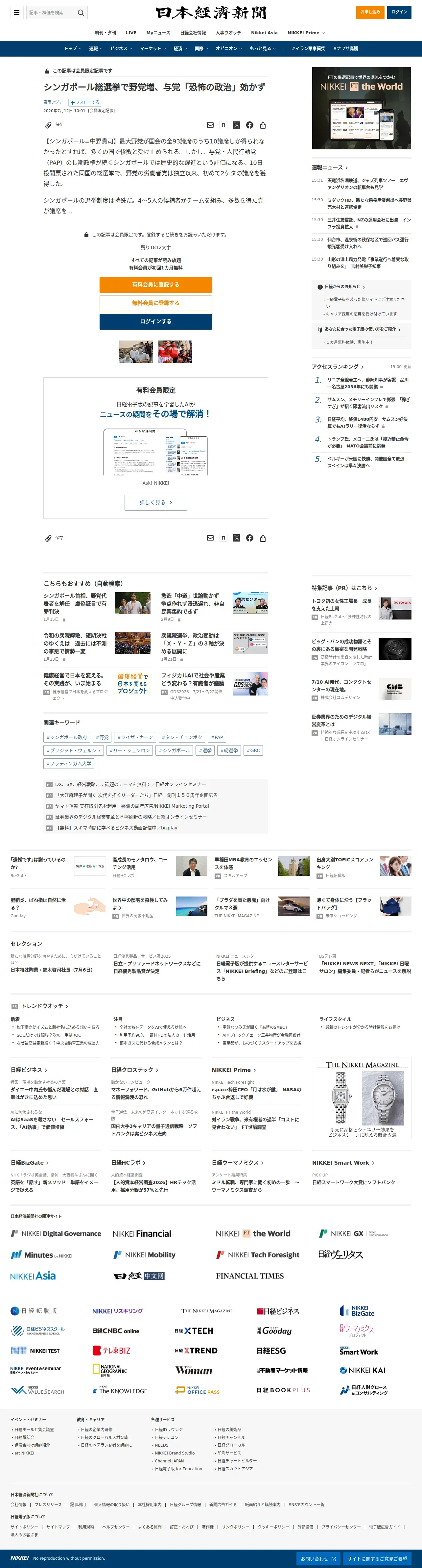The image size is (422, 1568).
Task: Open the NIKKEI Mobility logo link
Action: [144, 1254]
